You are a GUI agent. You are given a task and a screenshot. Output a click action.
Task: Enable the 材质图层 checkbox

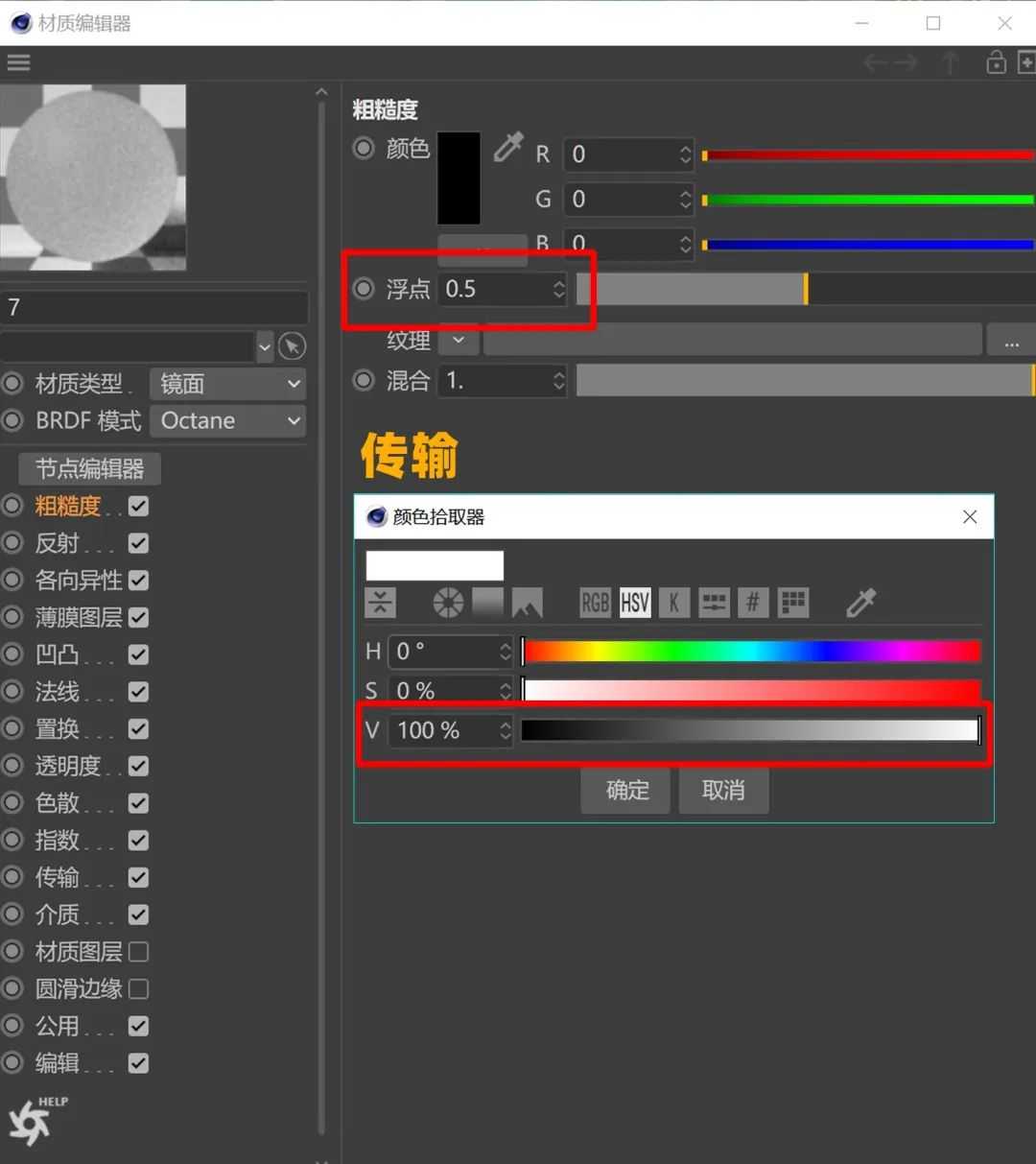click(138, 952)
